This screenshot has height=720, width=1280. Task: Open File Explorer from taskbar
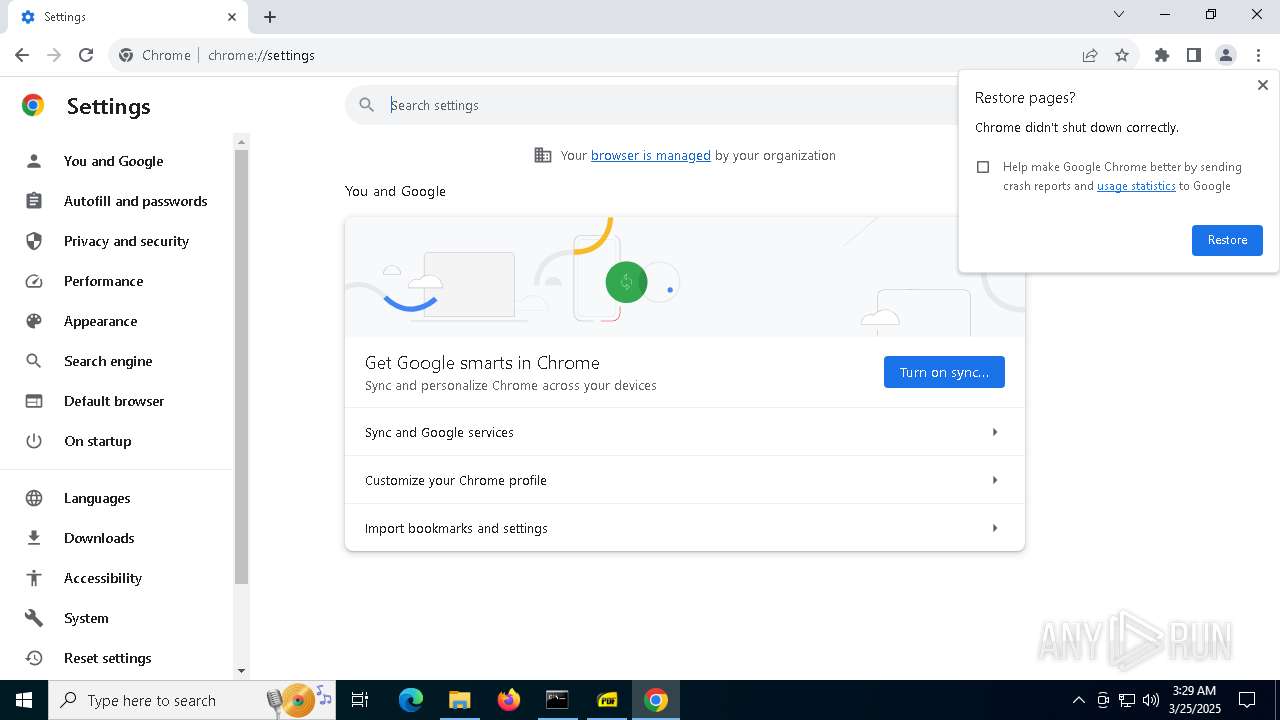[459, 700]
